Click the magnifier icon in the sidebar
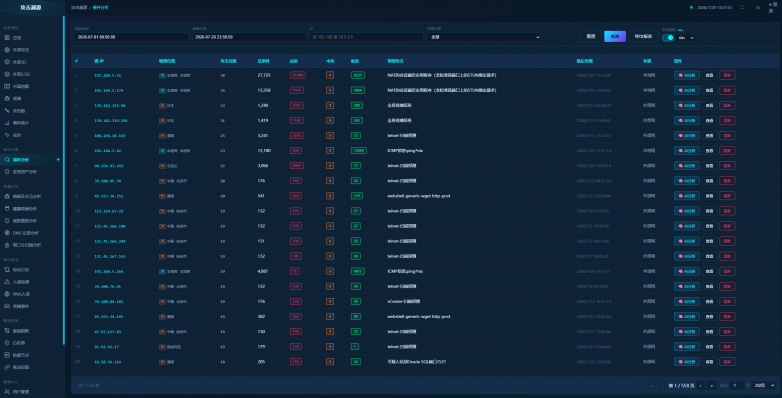The height and width of the screenshot is (398, 782). point(7,160)
